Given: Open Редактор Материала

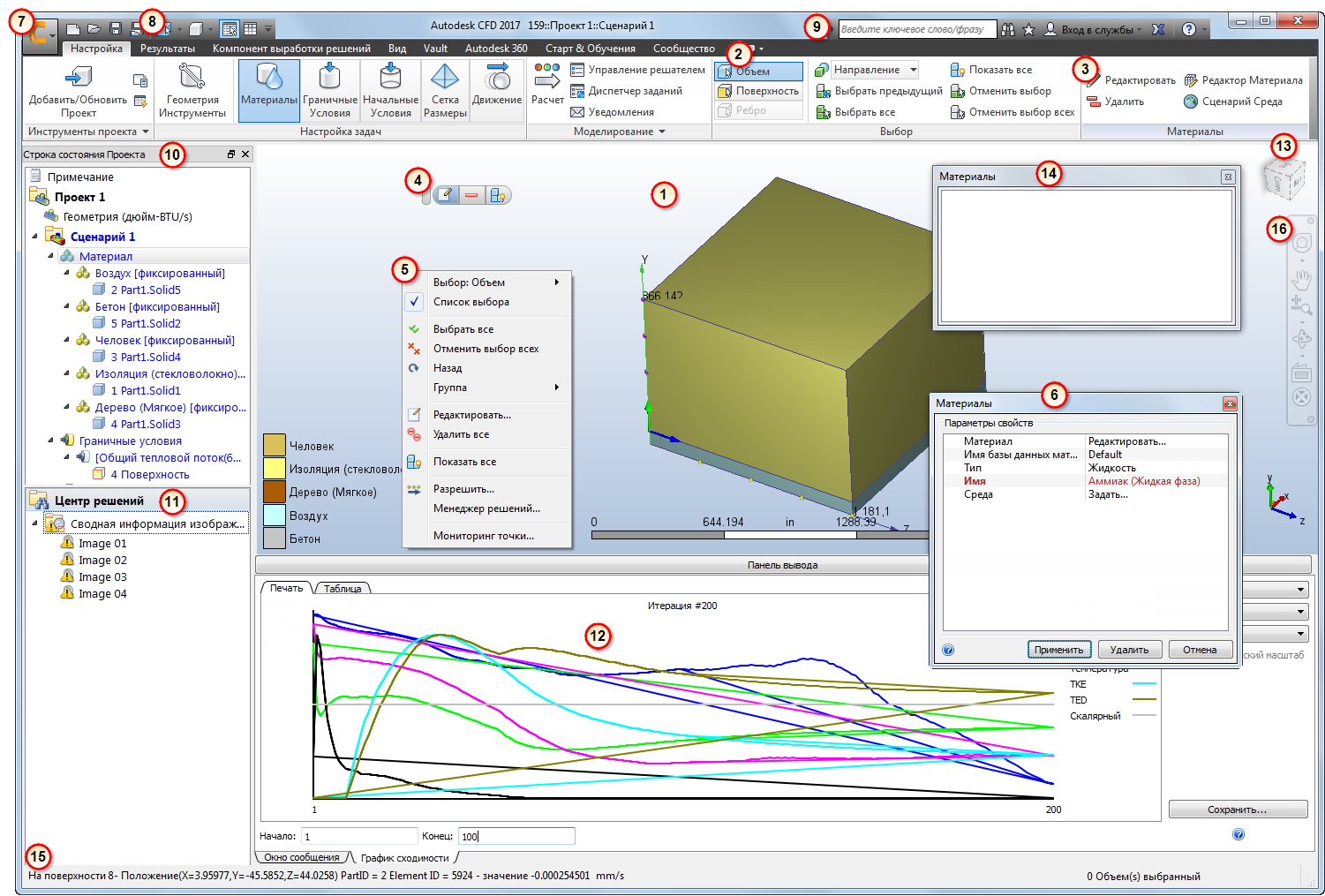Looking at the screenshot, I should (1243, 80).
